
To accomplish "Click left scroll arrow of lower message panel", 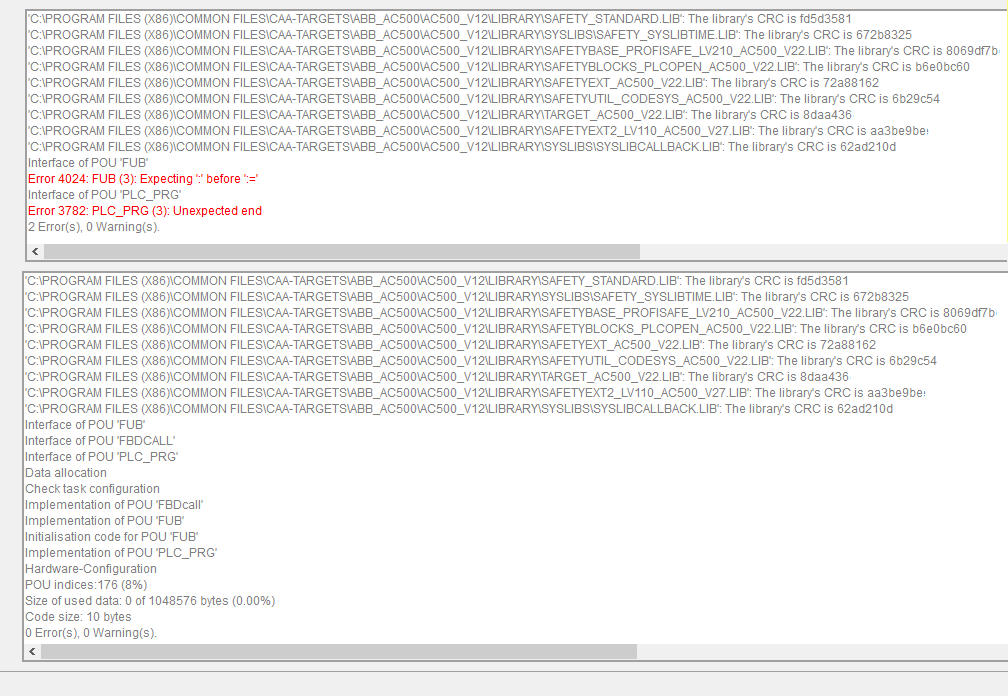I will point(33,651).
